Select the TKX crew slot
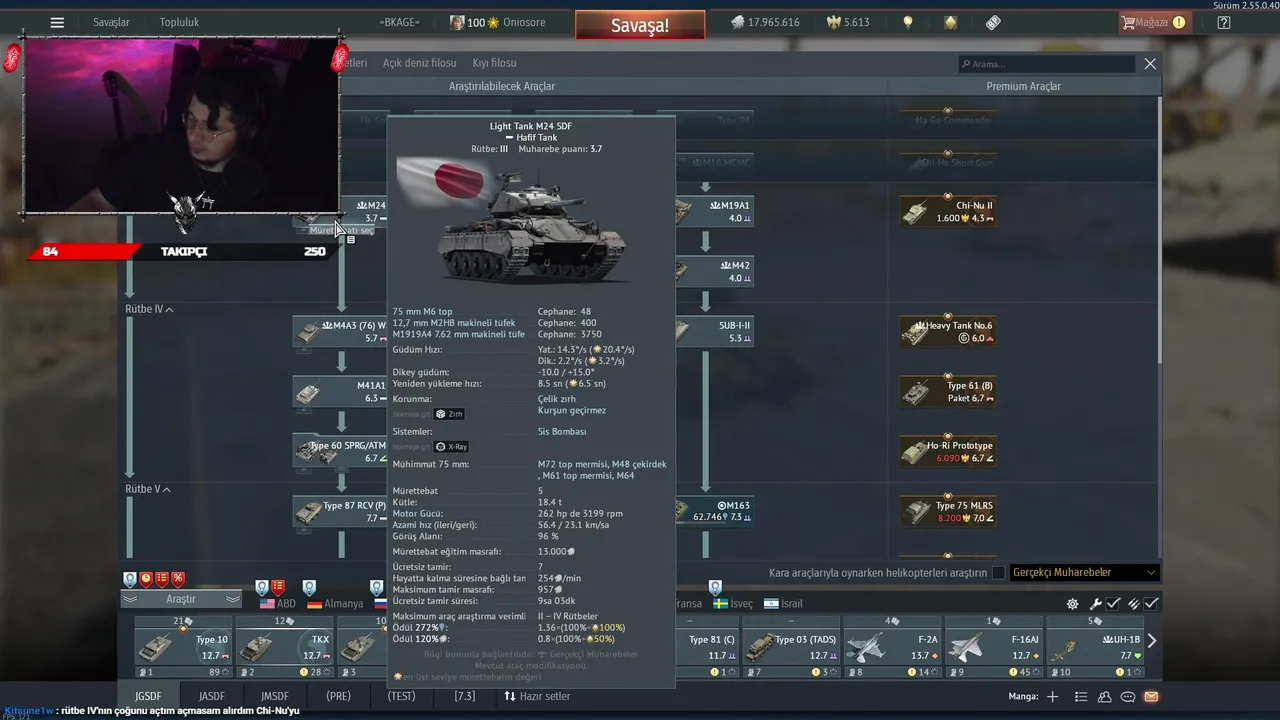The width and height of the screenshot is (1280, 720). point(284,647)
